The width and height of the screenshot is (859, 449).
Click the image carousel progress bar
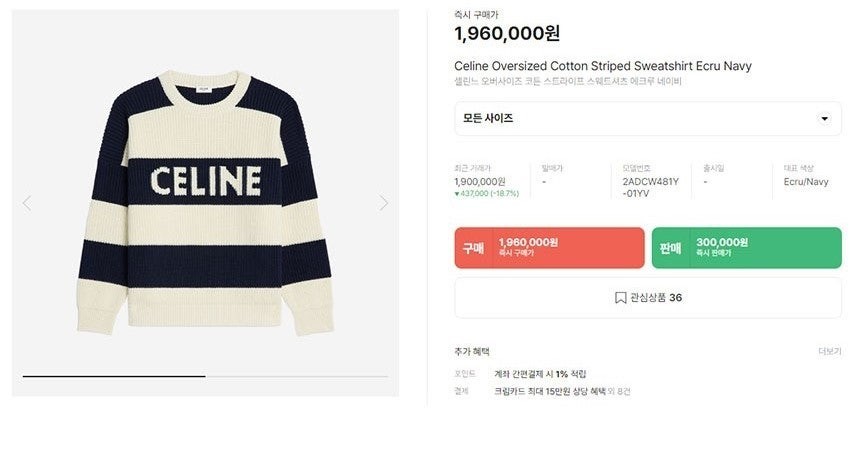[205, 376]
